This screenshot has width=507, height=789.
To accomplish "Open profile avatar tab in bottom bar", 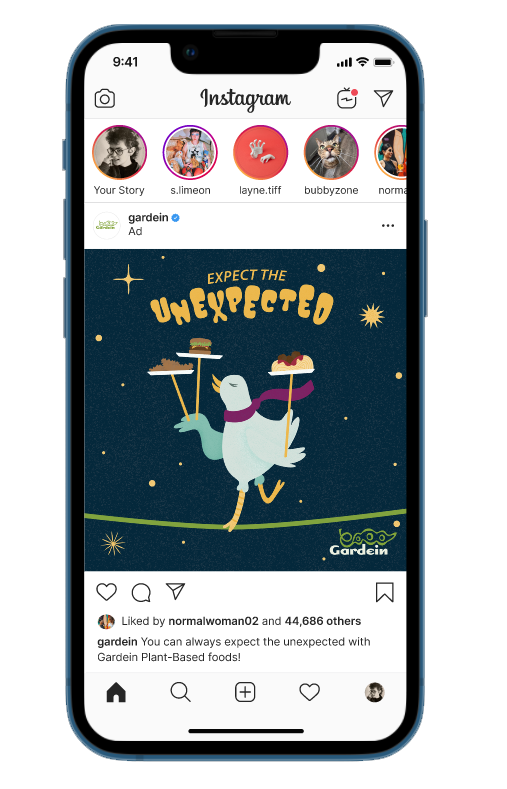I will 374,692.
